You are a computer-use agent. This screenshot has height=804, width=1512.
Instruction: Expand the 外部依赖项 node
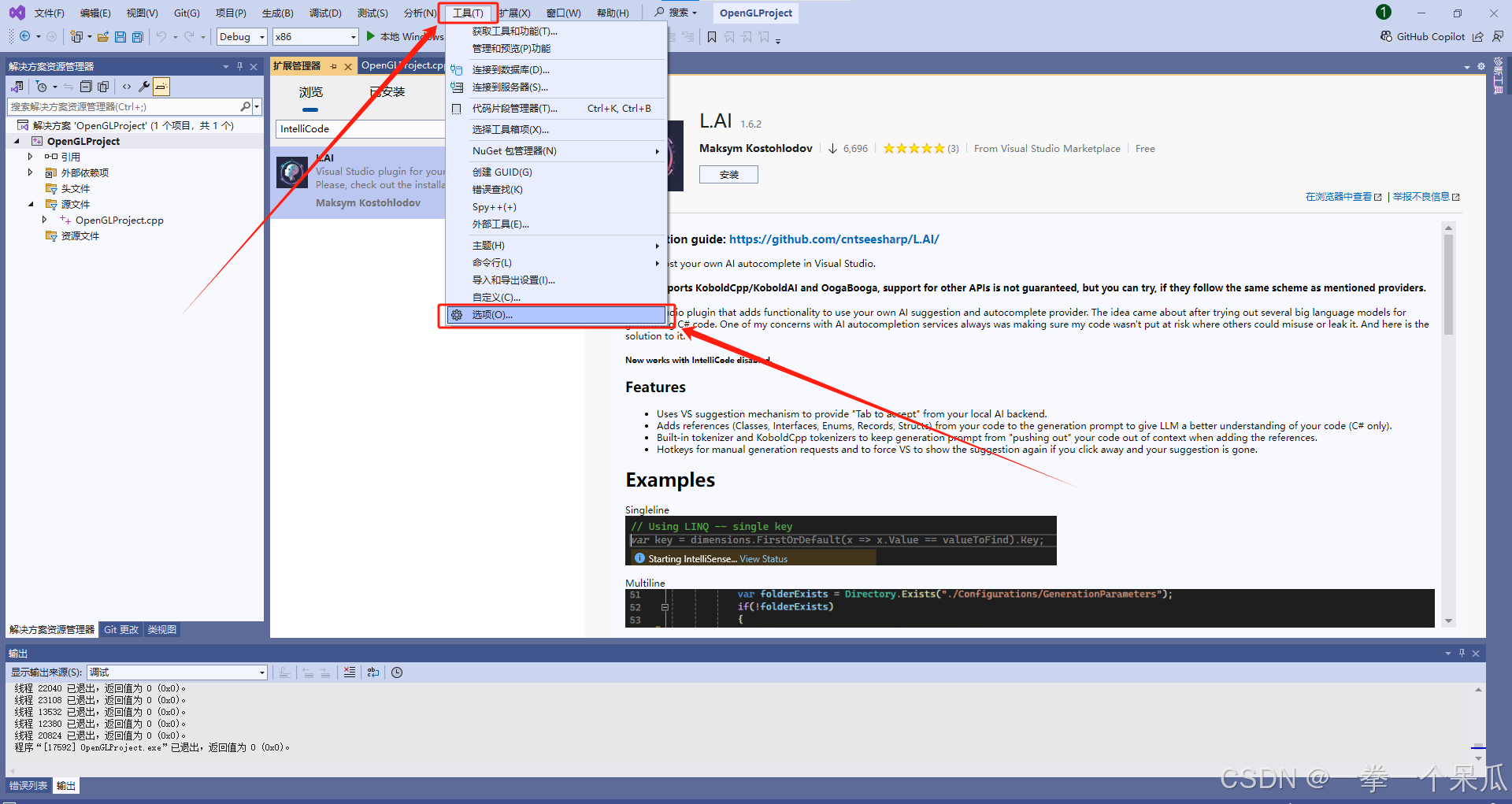(x=31, y=172)
